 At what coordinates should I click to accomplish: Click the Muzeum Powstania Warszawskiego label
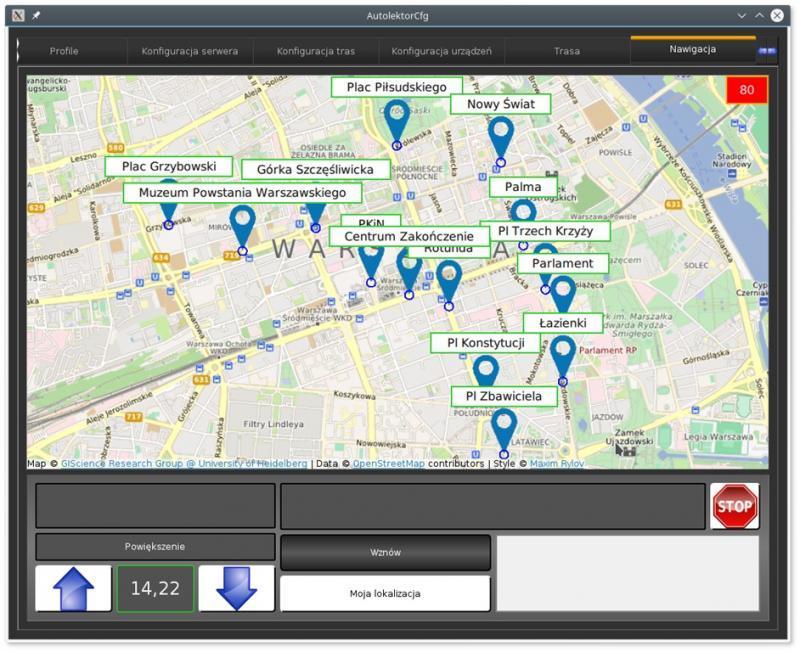coord(242,193)
